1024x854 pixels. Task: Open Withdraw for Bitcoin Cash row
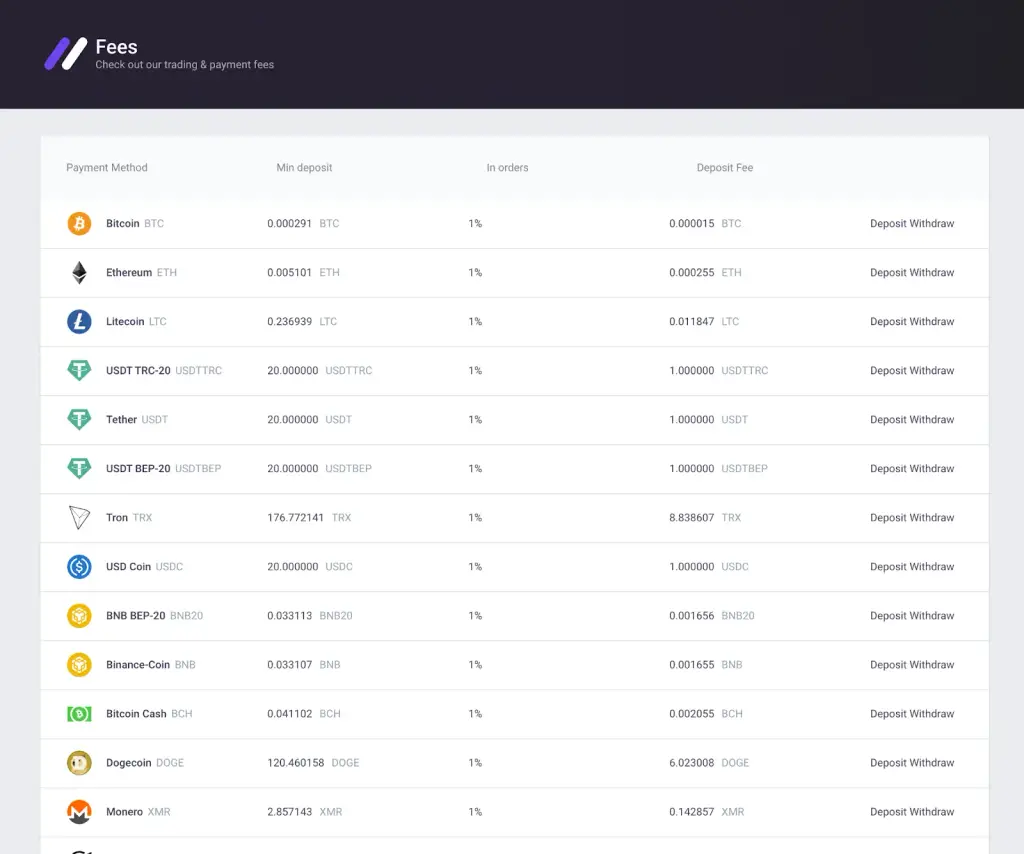point(931,714)
